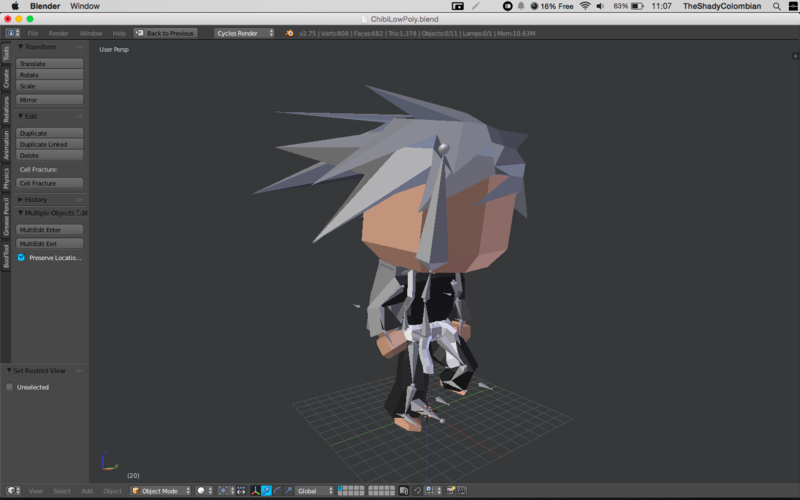The height and width of the screenshot is (500, 800).
Task: Click the MultiEdit Exit button
Action: point(49,243)
